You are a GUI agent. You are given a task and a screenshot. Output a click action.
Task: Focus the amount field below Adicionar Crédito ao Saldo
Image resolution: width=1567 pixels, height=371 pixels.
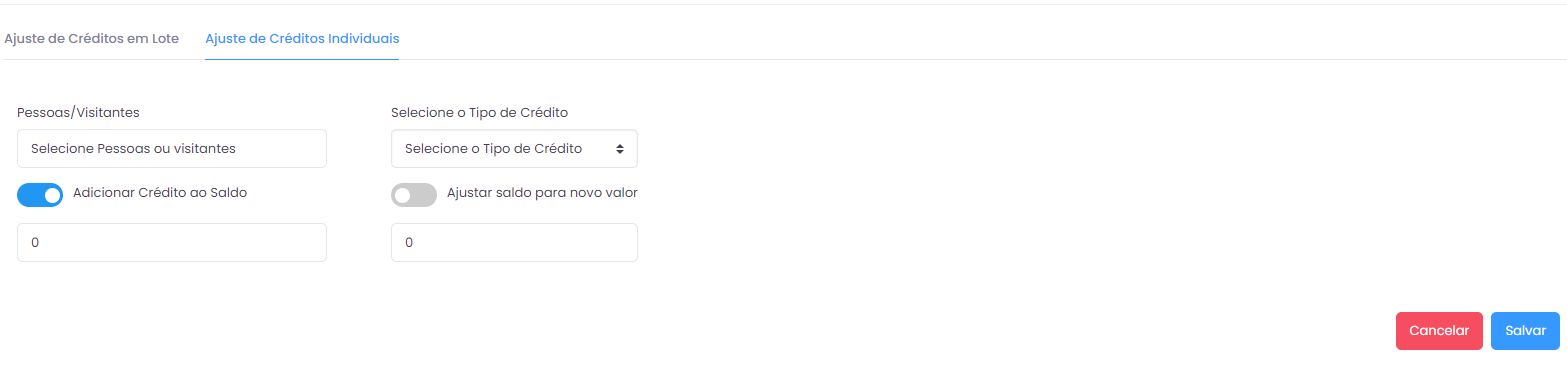click(172, 242)
